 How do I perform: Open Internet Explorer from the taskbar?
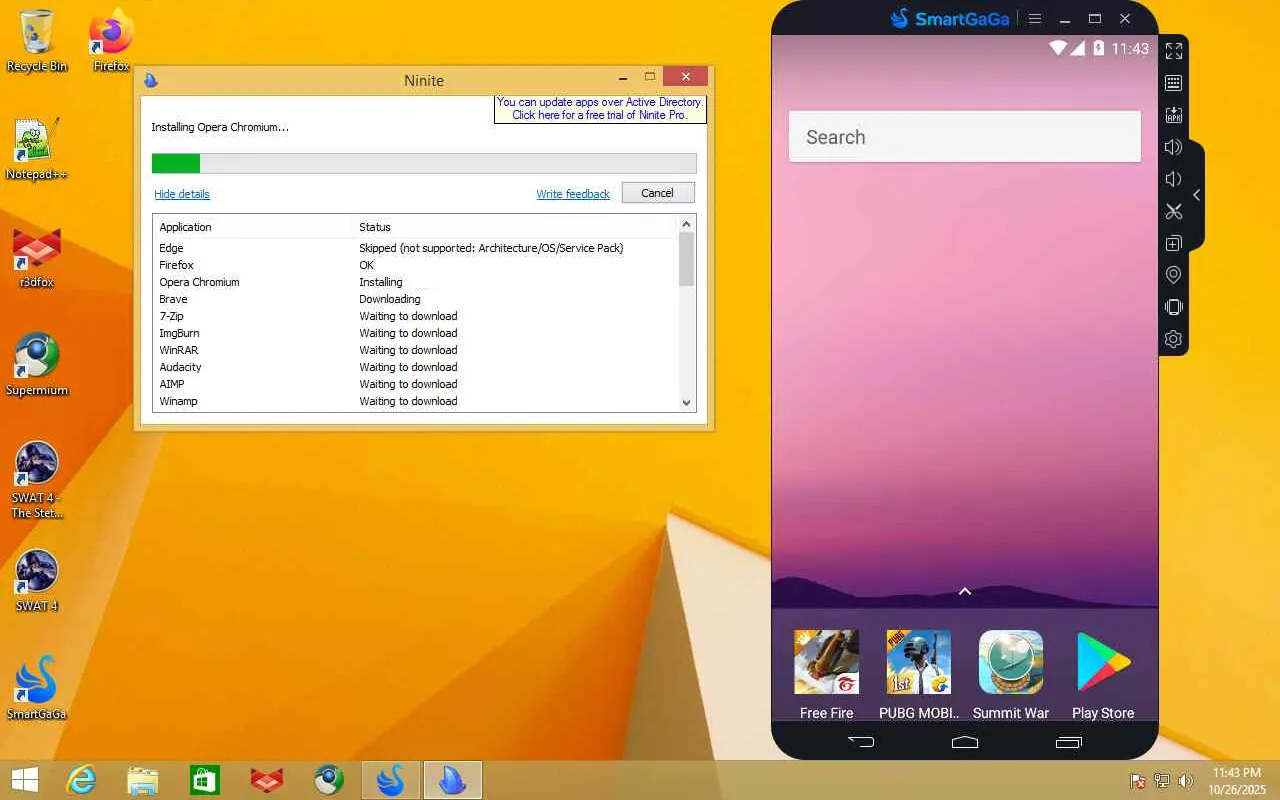[81, 780]
